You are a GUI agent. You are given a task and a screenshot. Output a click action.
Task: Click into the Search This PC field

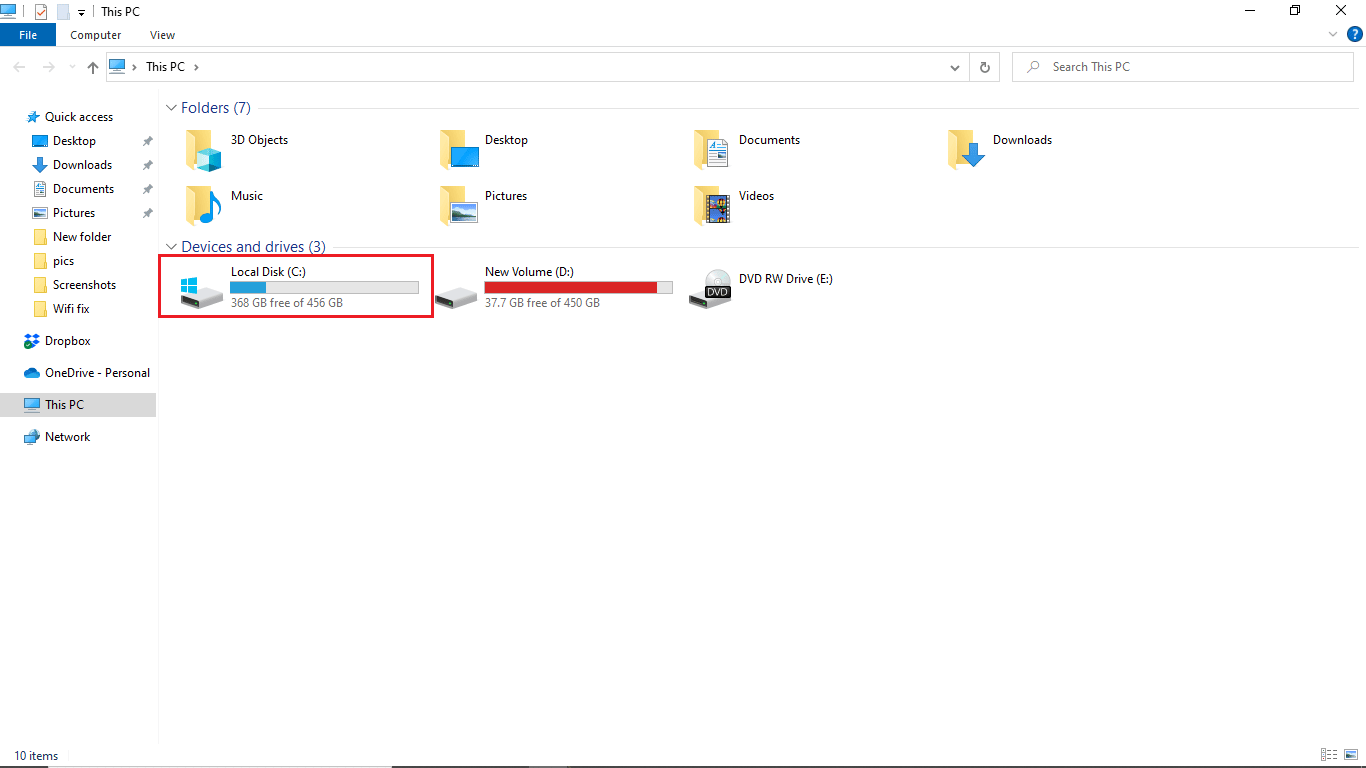click(x=1183, y=67)
